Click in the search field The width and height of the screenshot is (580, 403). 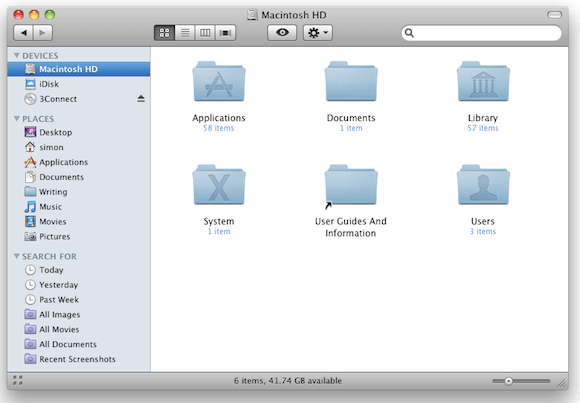(481, 33)
